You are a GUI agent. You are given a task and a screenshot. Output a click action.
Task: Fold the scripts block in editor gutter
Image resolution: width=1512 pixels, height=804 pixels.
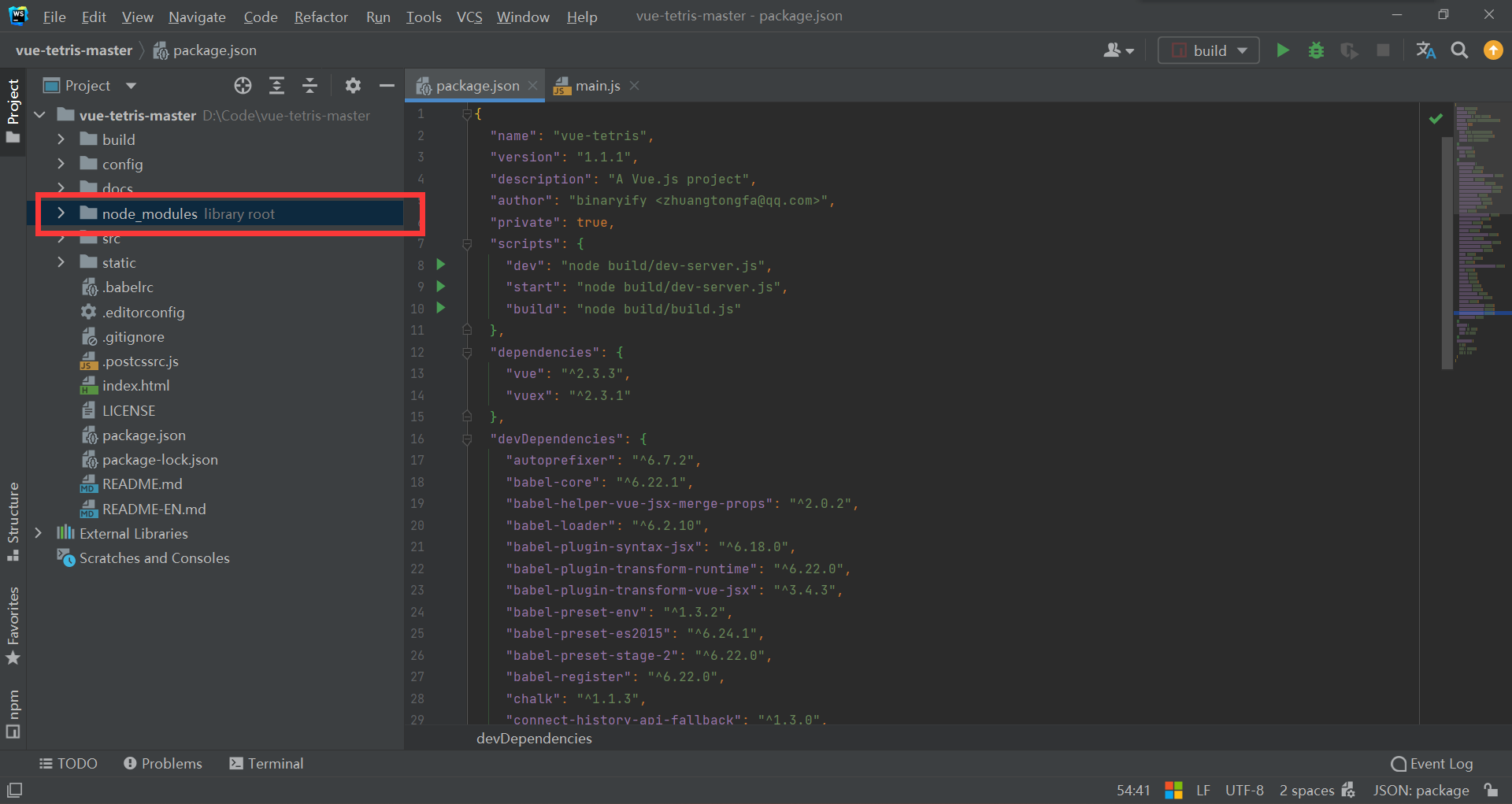[467, 244]
